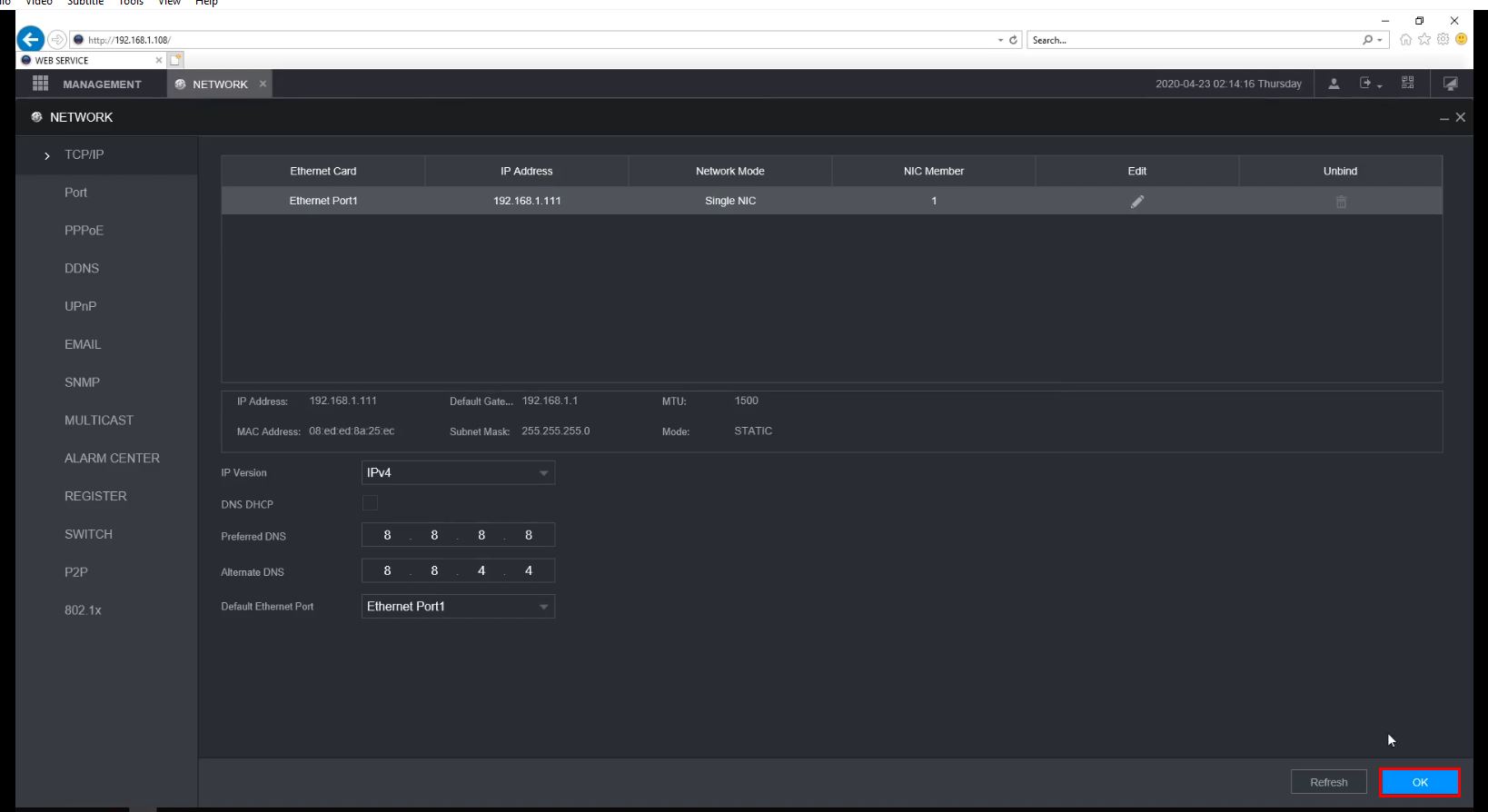Close the WEB SERVICE browser tab
1488x812 pixels.
tap(159, 60)
